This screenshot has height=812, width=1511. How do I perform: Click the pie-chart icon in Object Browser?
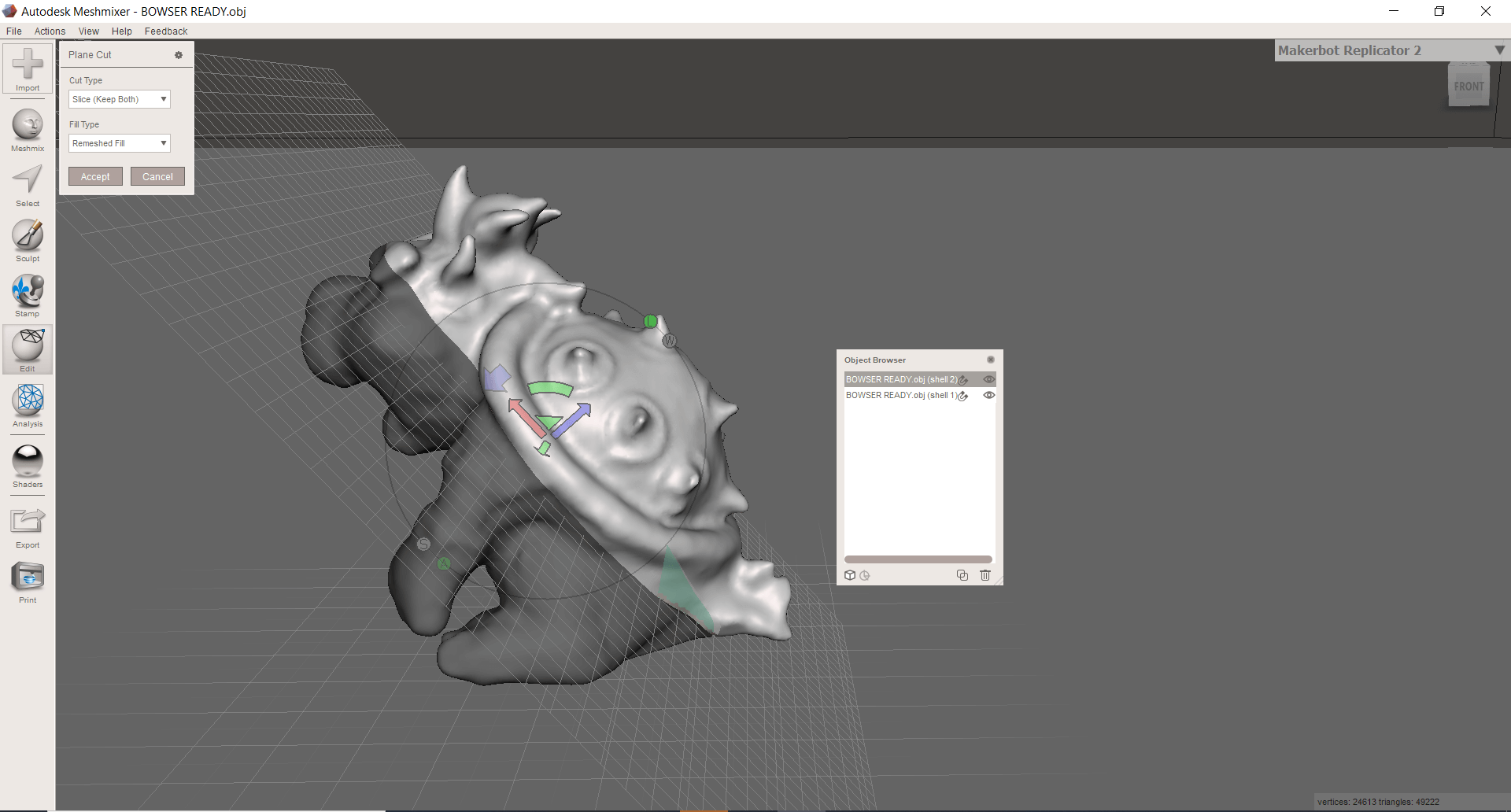[865, 575]
